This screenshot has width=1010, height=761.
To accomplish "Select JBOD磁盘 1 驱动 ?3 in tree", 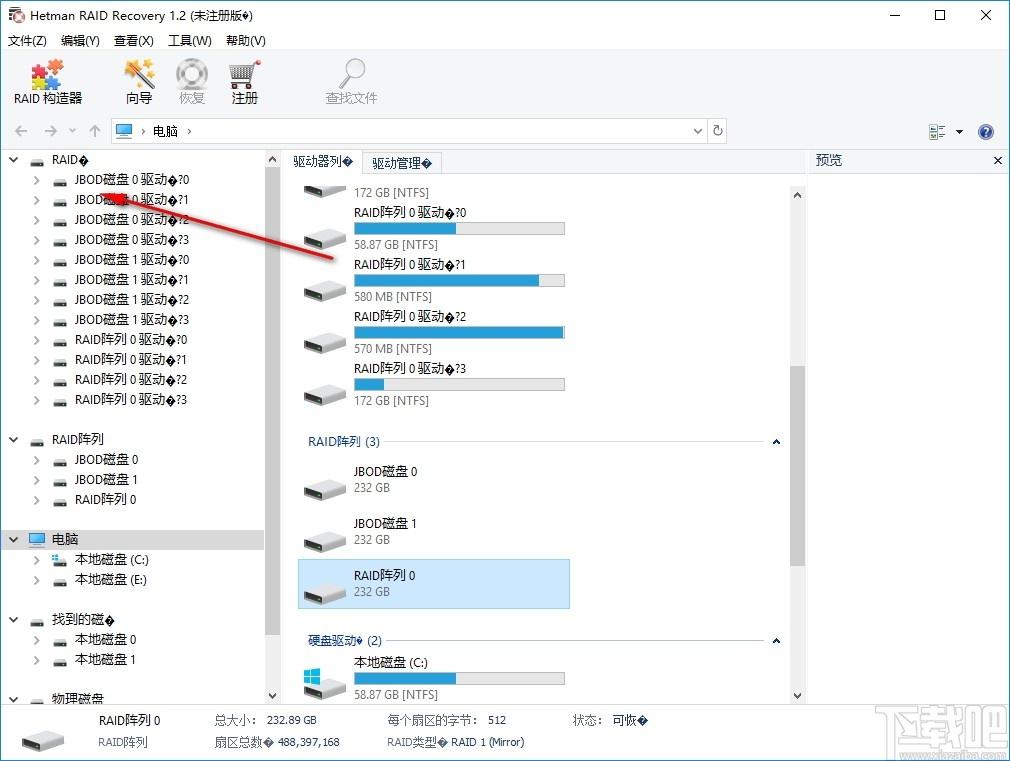I will [131, 320].
